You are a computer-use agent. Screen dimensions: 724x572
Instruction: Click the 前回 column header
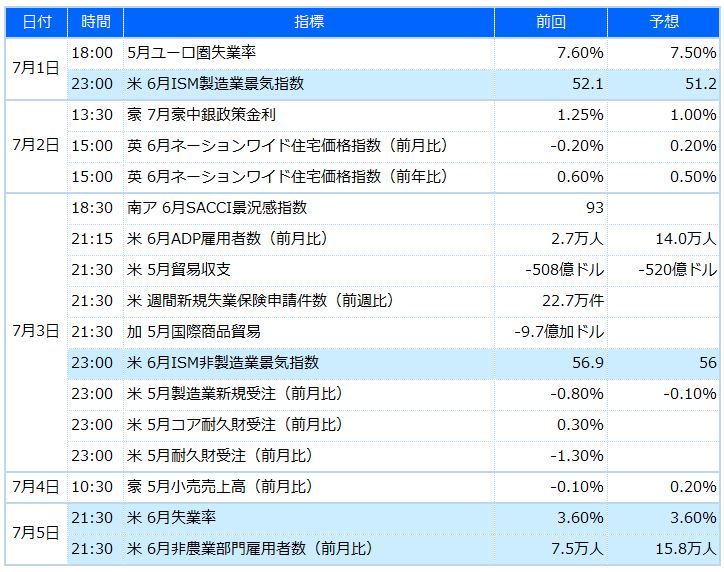551,22
